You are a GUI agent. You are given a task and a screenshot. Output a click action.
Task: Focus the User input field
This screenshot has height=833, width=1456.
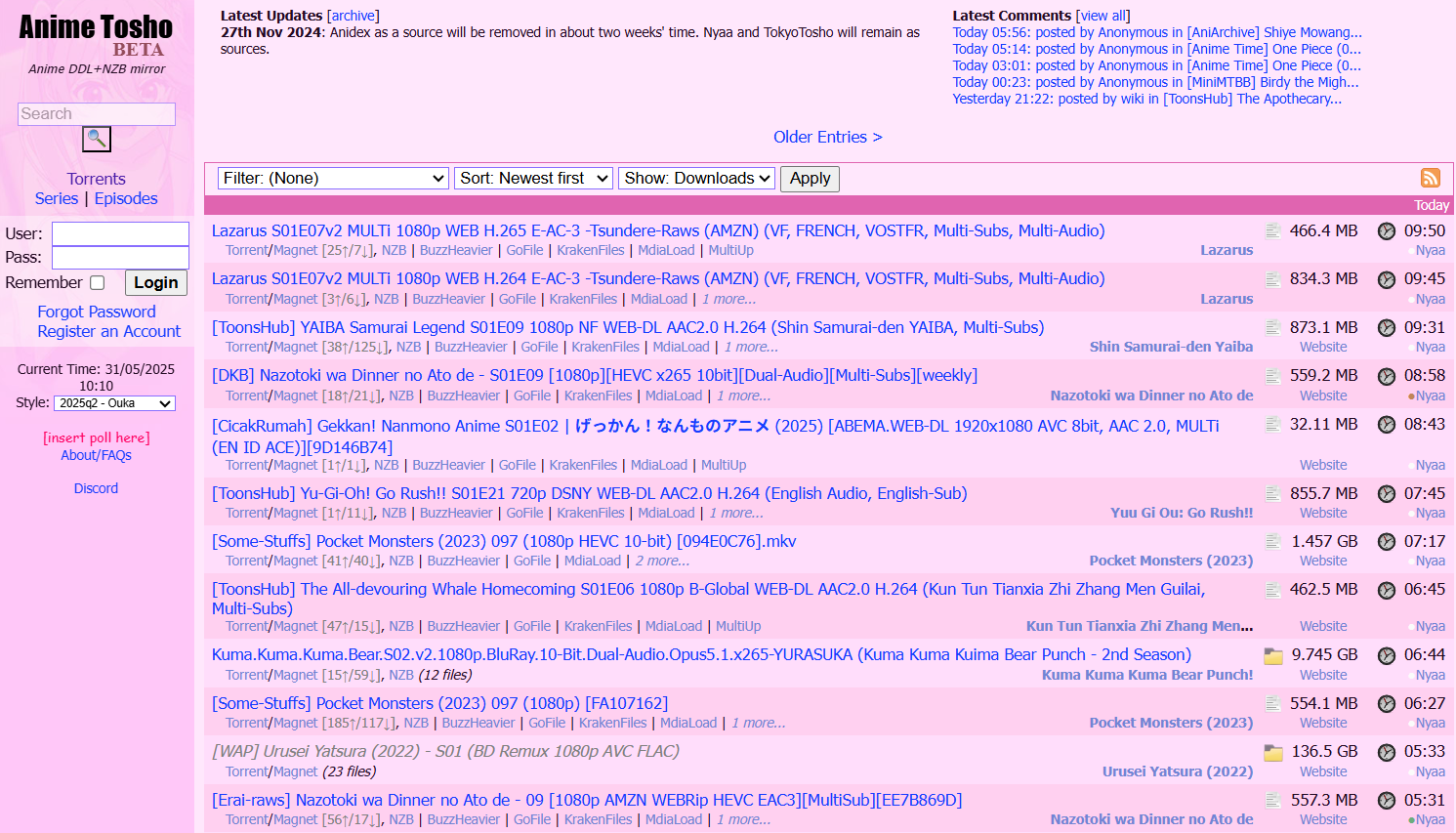[120, 233]
